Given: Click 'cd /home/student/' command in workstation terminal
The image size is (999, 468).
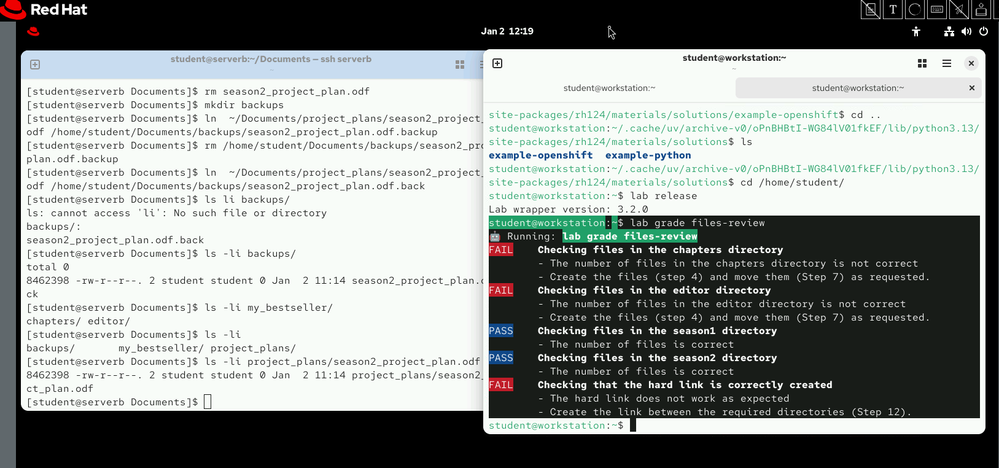Looking at the screenshot, I should [x=793, y=182].
